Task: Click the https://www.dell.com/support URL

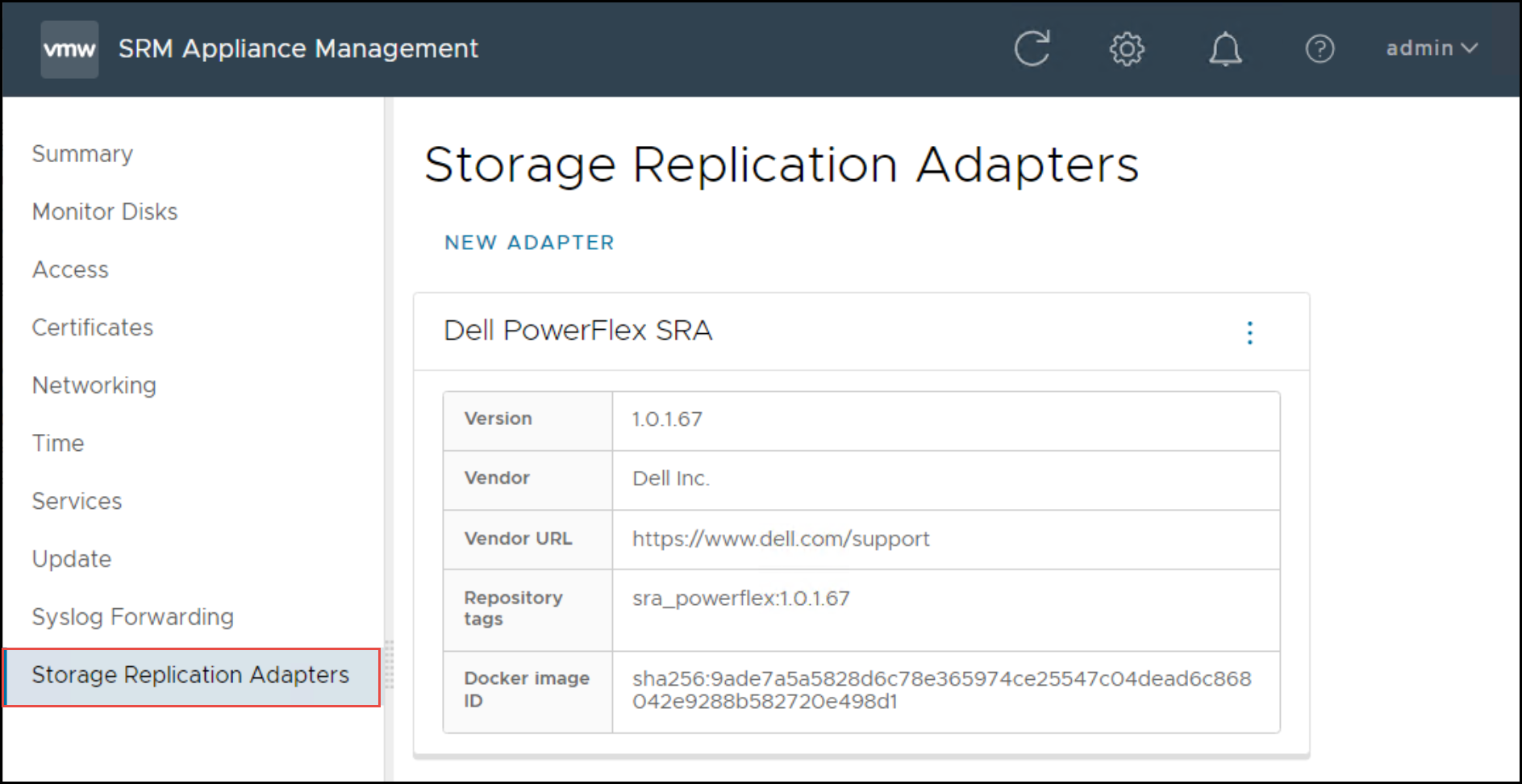Action: tap(781, 539)
